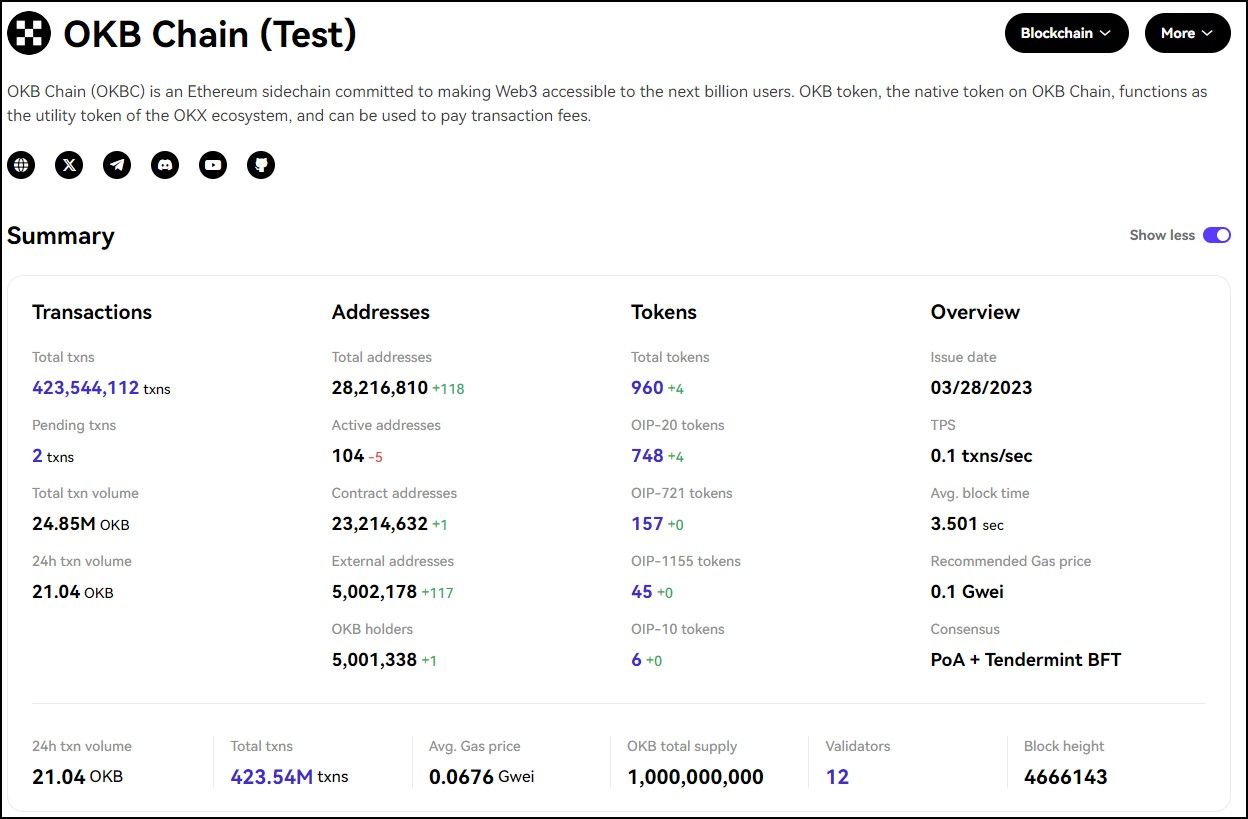The image size is (1248, 819).
Task: View the 748 OIP-20 tokens
Action: pos(647,456)
